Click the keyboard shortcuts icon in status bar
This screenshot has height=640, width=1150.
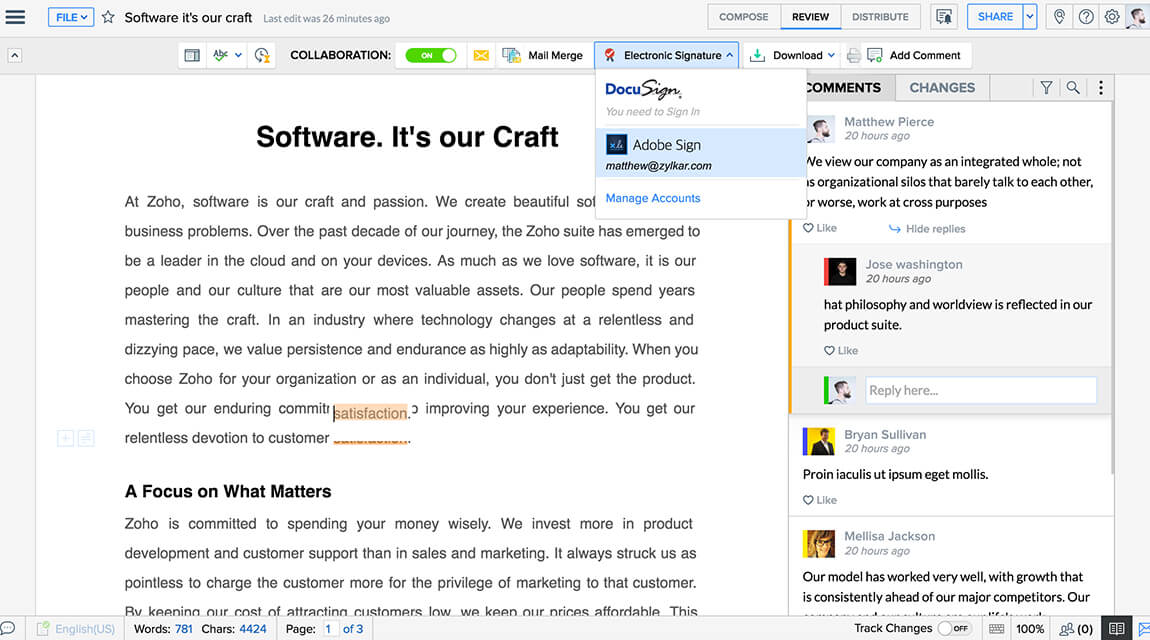(x=996, y=628)
